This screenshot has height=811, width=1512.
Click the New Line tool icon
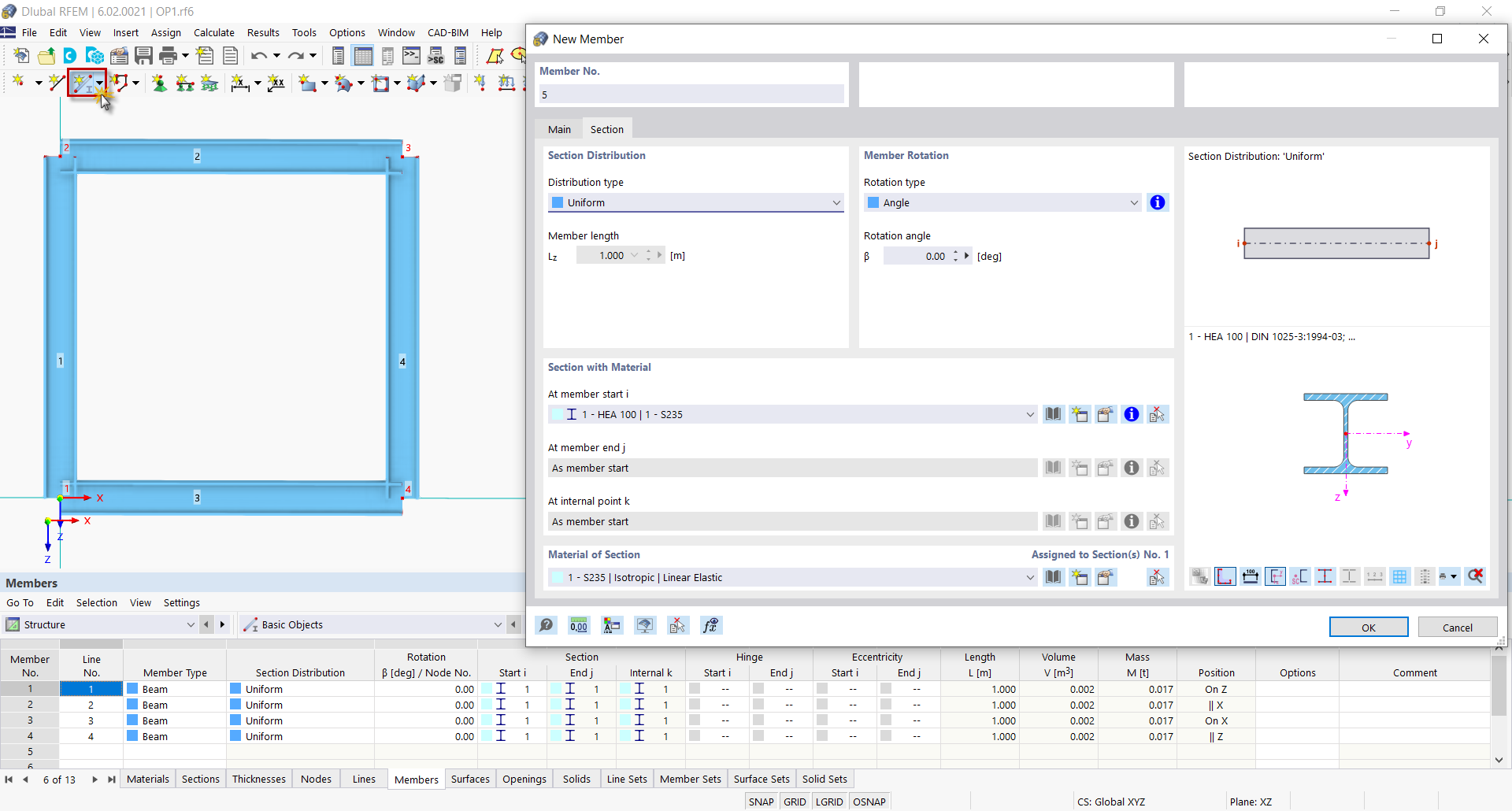tap(55, 82)
